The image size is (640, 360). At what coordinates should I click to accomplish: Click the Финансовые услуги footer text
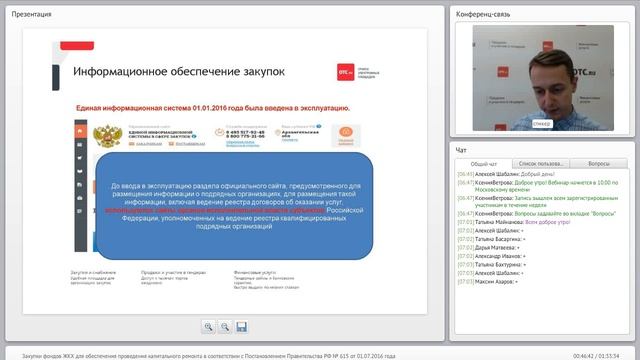coord(255,272)
